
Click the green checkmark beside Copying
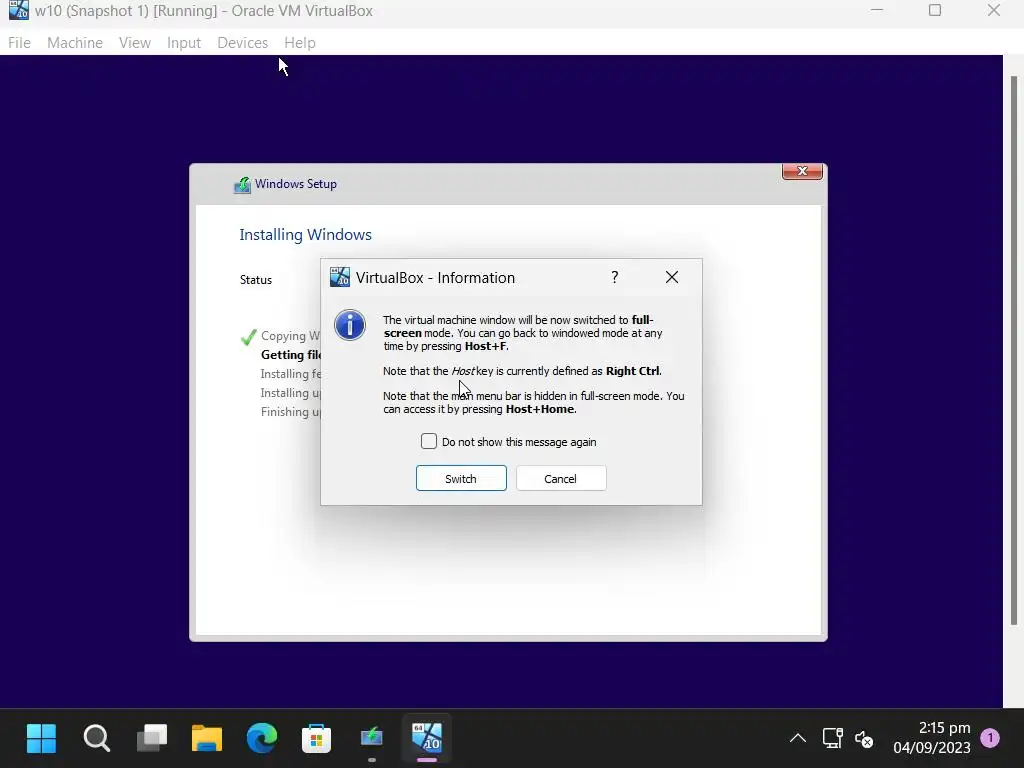[248, 337]
